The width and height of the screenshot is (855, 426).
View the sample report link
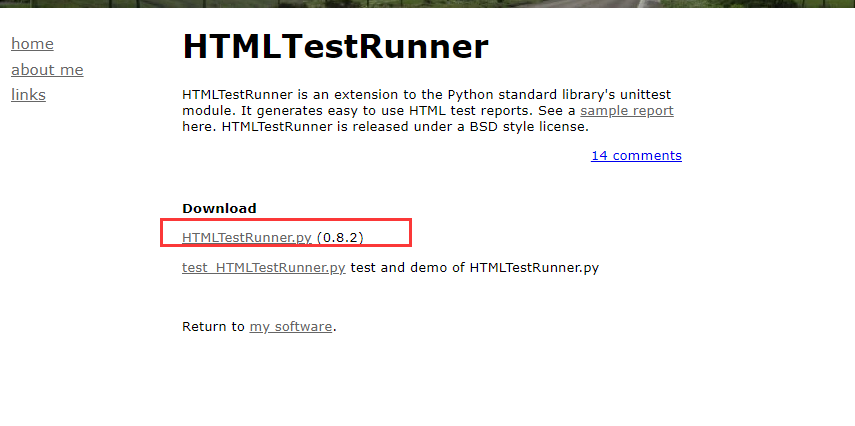pos(627,111)
